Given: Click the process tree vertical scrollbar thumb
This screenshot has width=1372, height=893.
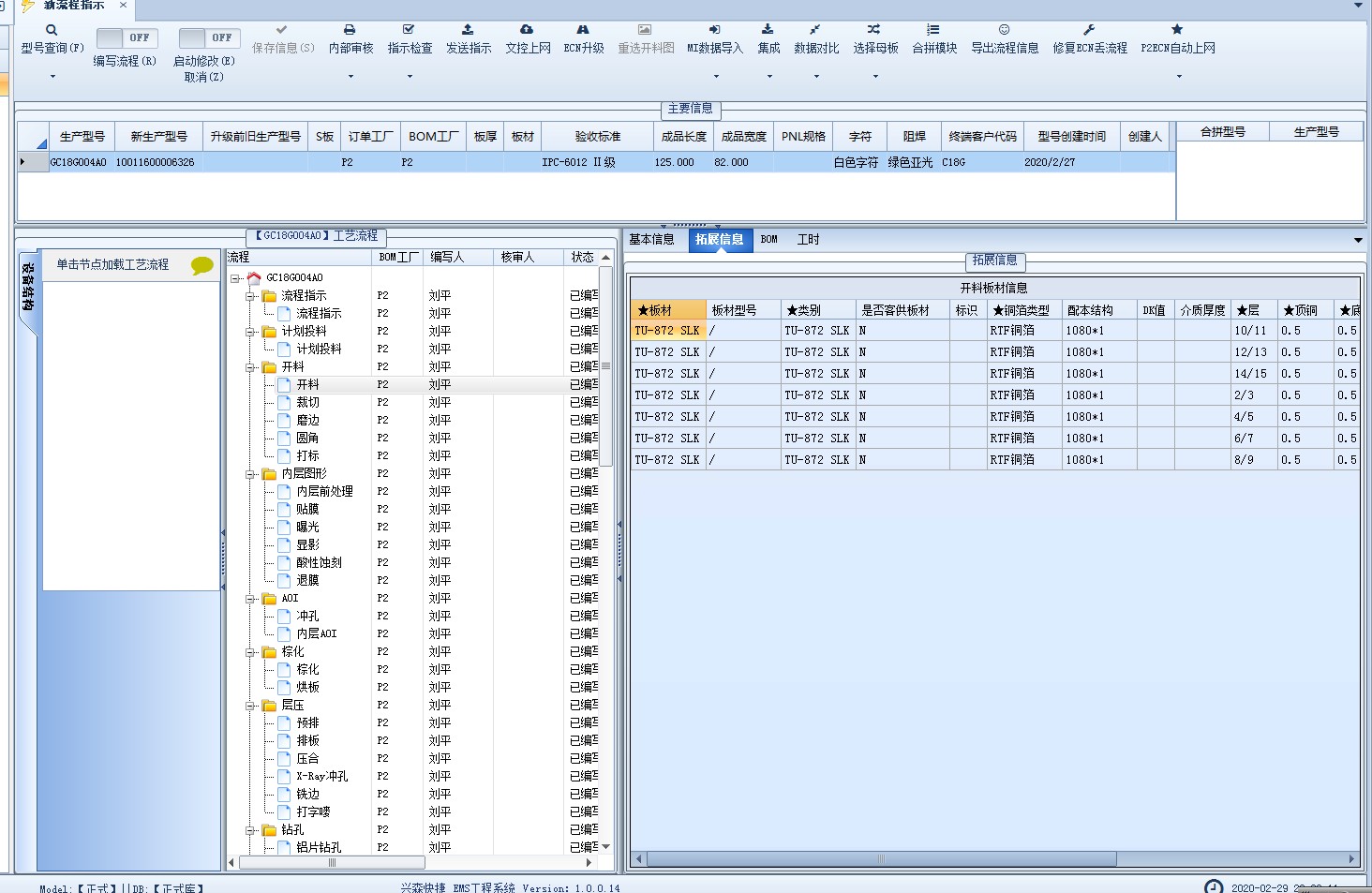Looking at the screenshot, I should (605, 365).
